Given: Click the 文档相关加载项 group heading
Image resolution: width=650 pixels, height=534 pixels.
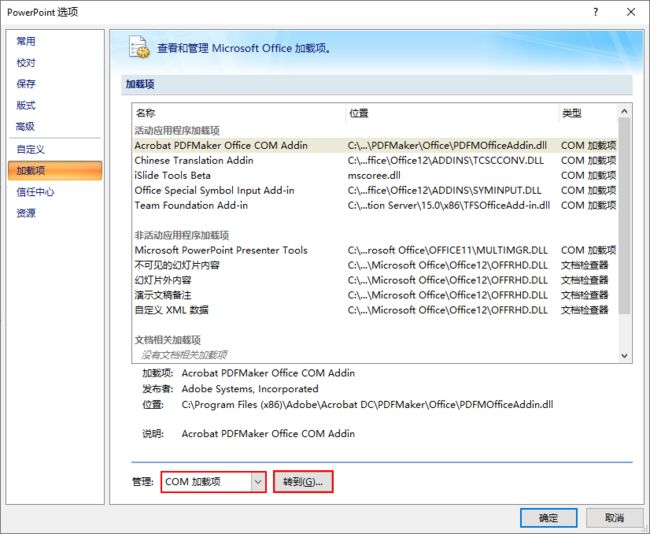Looking at the screenshot, I should coord(167,340).
